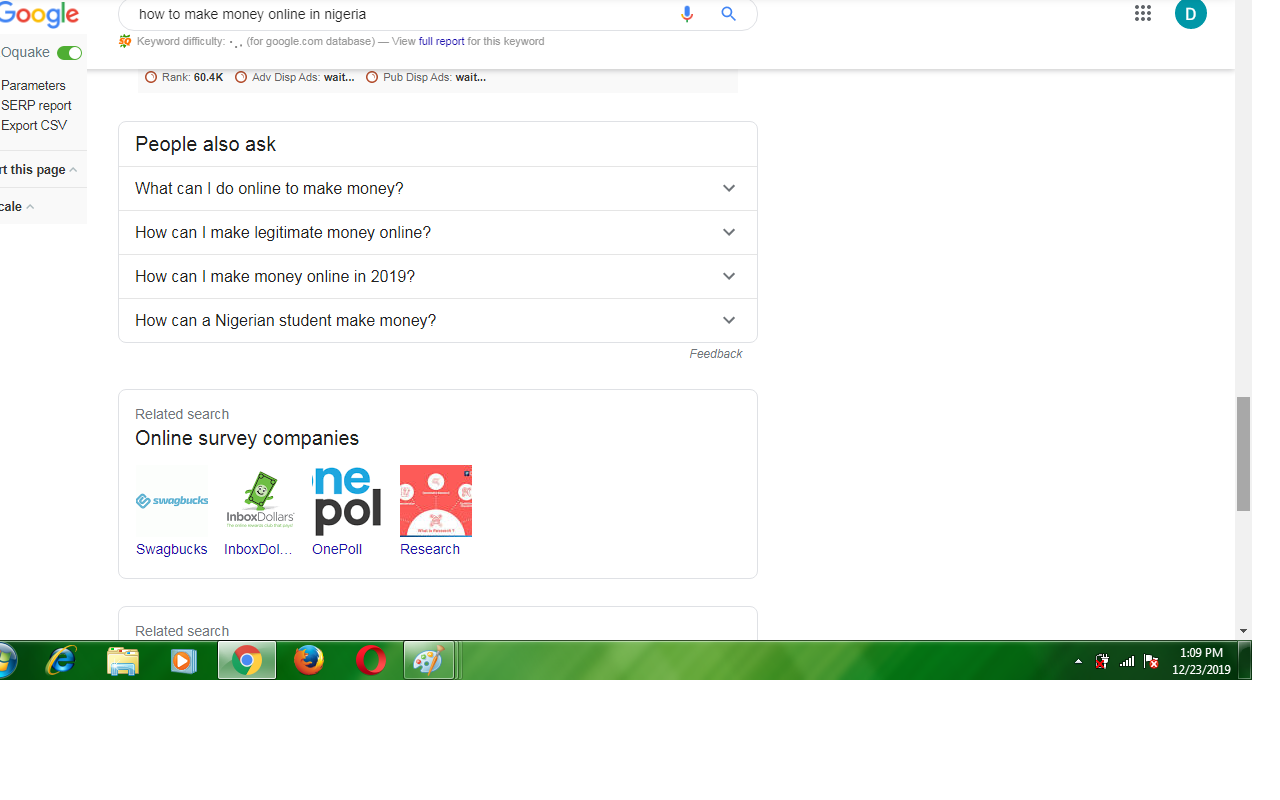
Task: Click the scrollbar down arrow
Action: (x=1243, y=631)
